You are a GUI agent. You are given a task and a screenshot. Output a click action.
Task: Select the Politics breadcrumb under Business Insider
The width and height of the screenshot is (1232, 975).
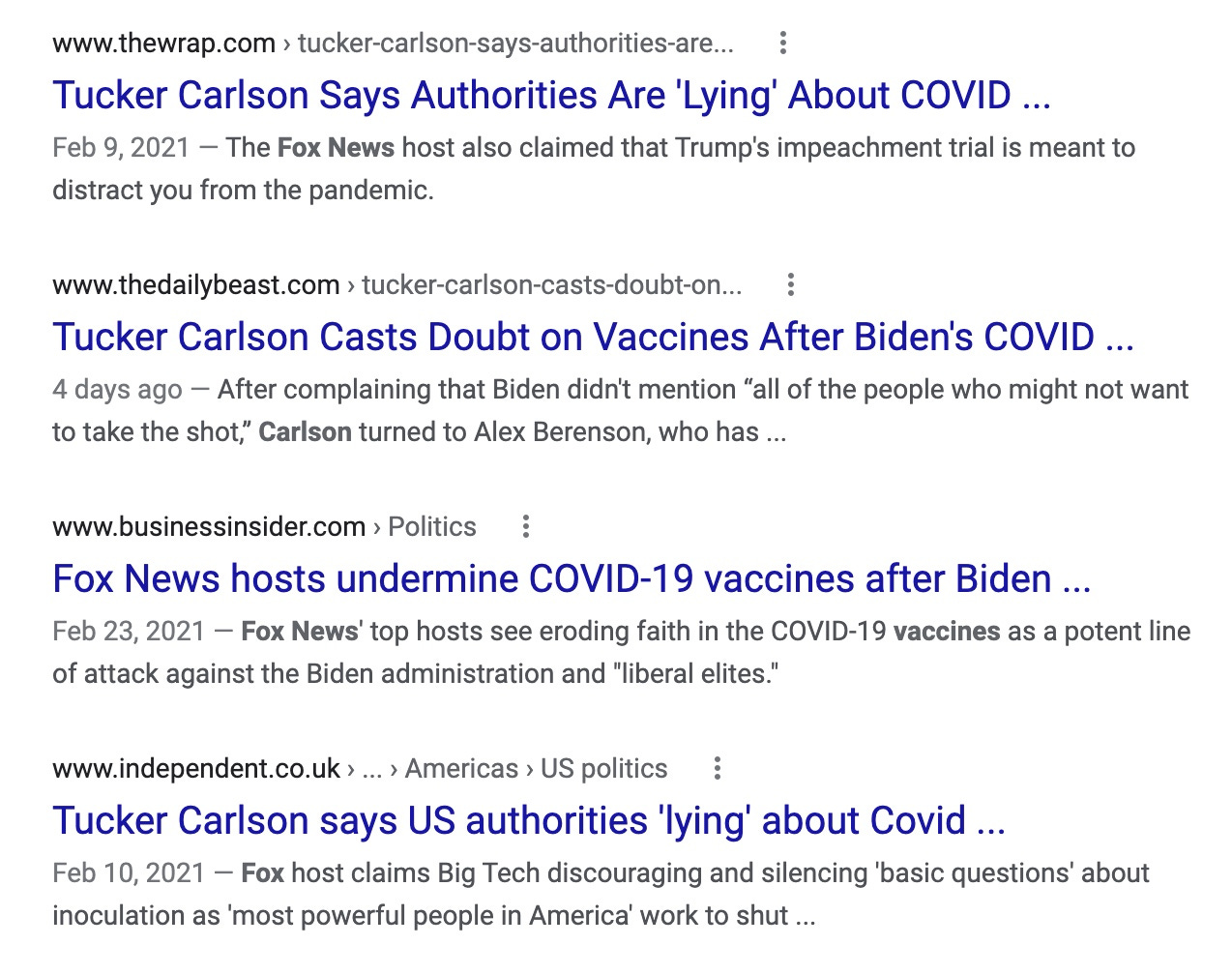click(432, 526)
